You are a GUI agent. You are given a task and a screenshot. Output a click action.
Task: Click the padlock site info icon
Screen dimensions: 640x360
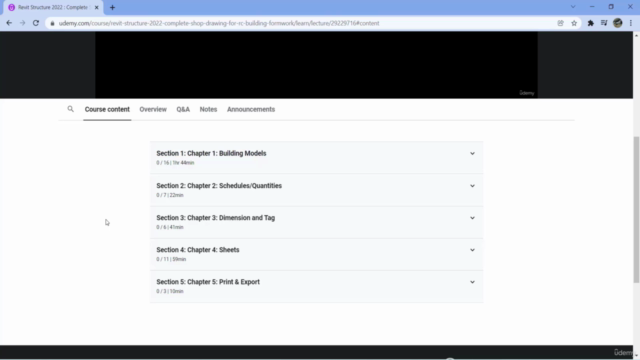tap(52, 23)
